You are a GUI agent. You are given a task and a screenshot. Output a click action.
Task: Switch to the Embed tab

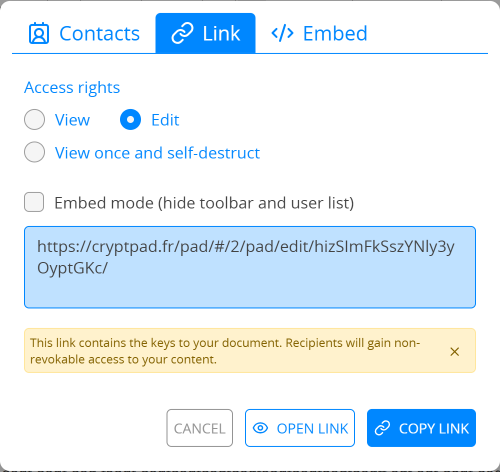319,33
